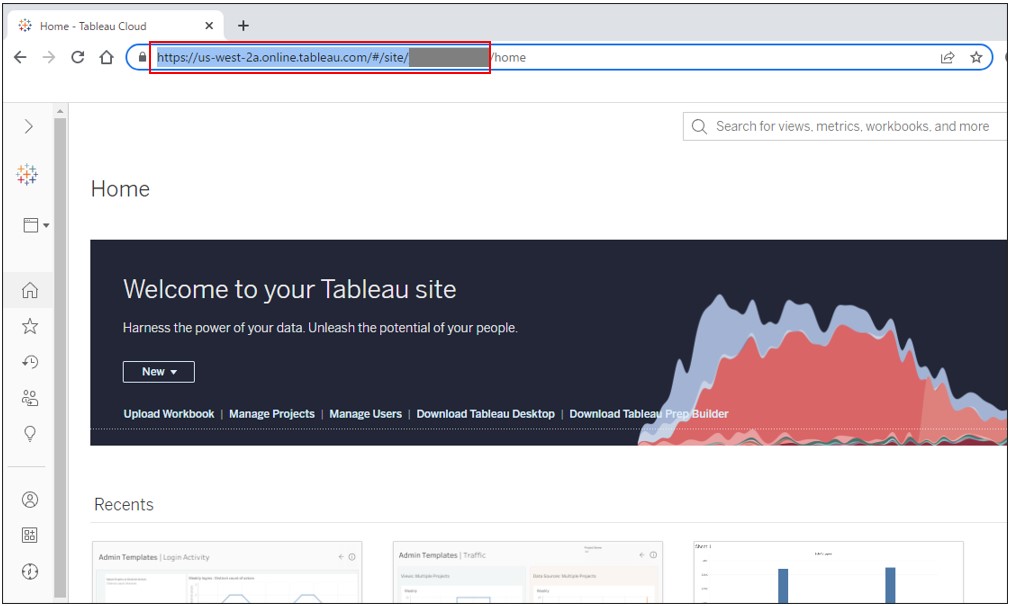Open the site switcher dropdown in sidebar
This screenshot has width=1009, height=606.
[x=36, y=225]
